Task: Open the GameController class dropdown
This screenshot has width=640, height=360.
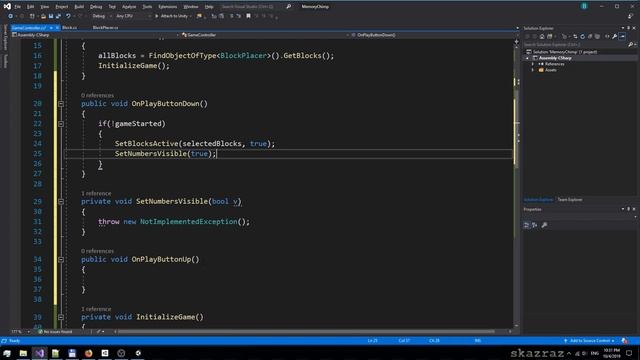Action: [265, 35]
